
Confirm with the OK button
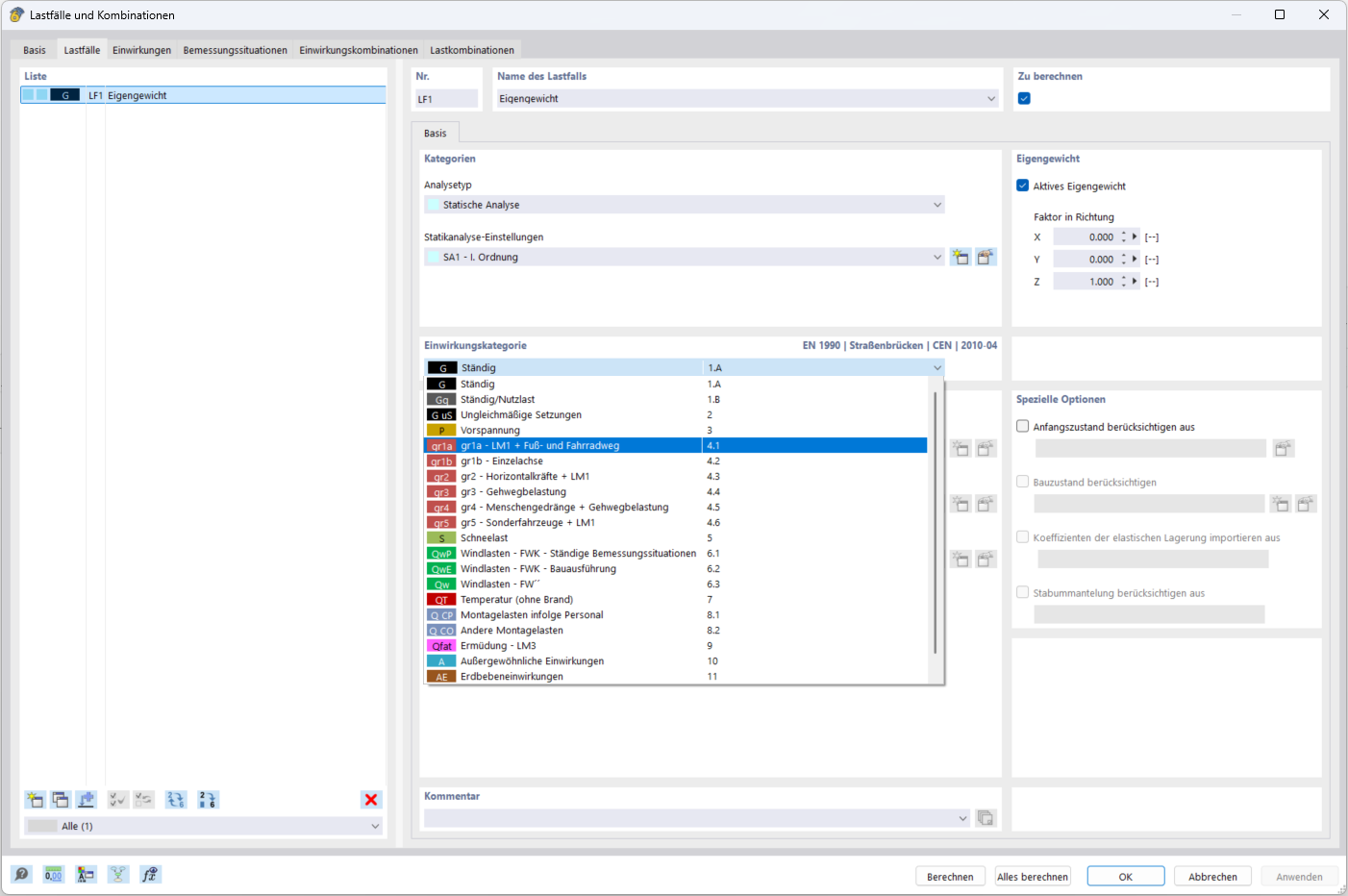1126,876
